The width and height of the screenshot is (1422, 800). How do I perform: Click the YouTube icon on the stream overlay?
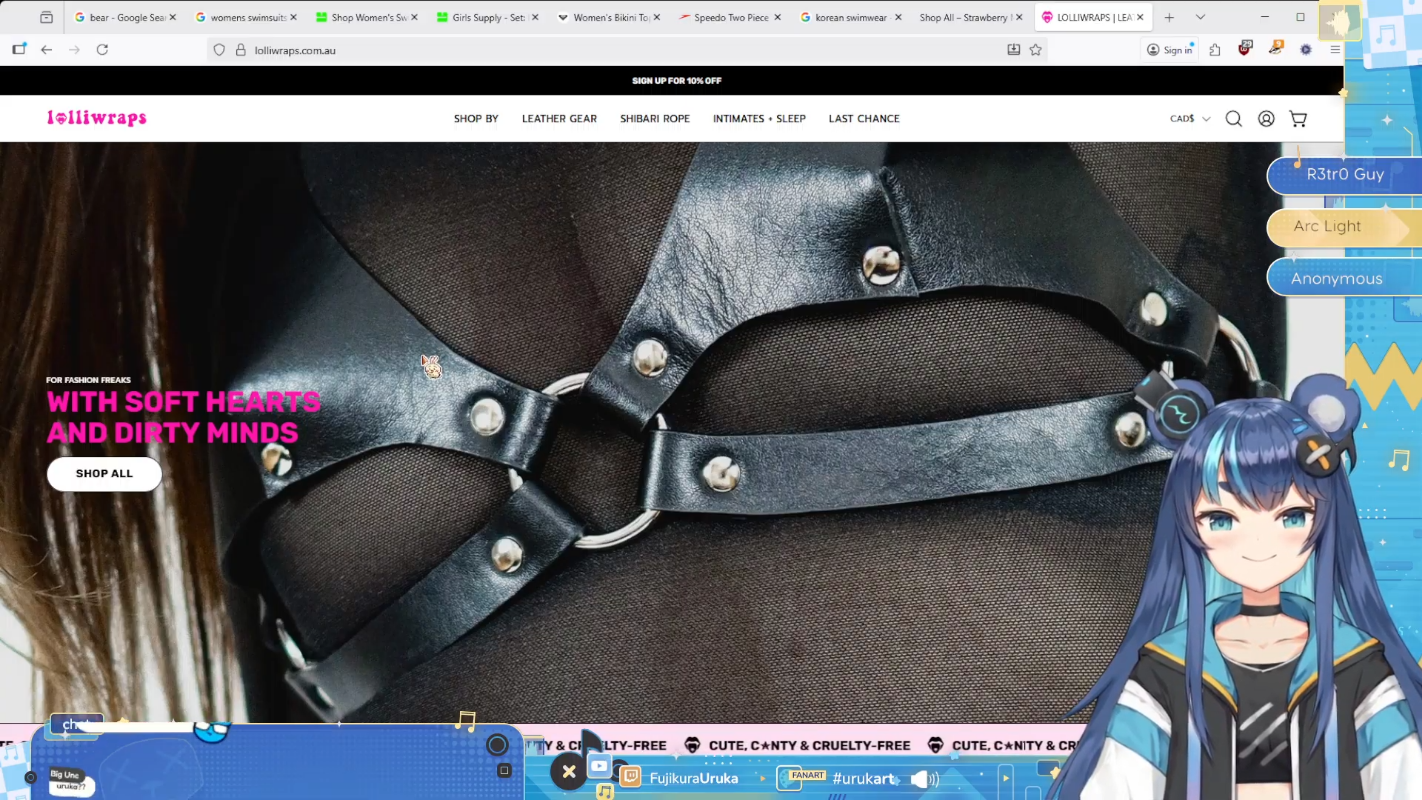click(x=599, y=766)
